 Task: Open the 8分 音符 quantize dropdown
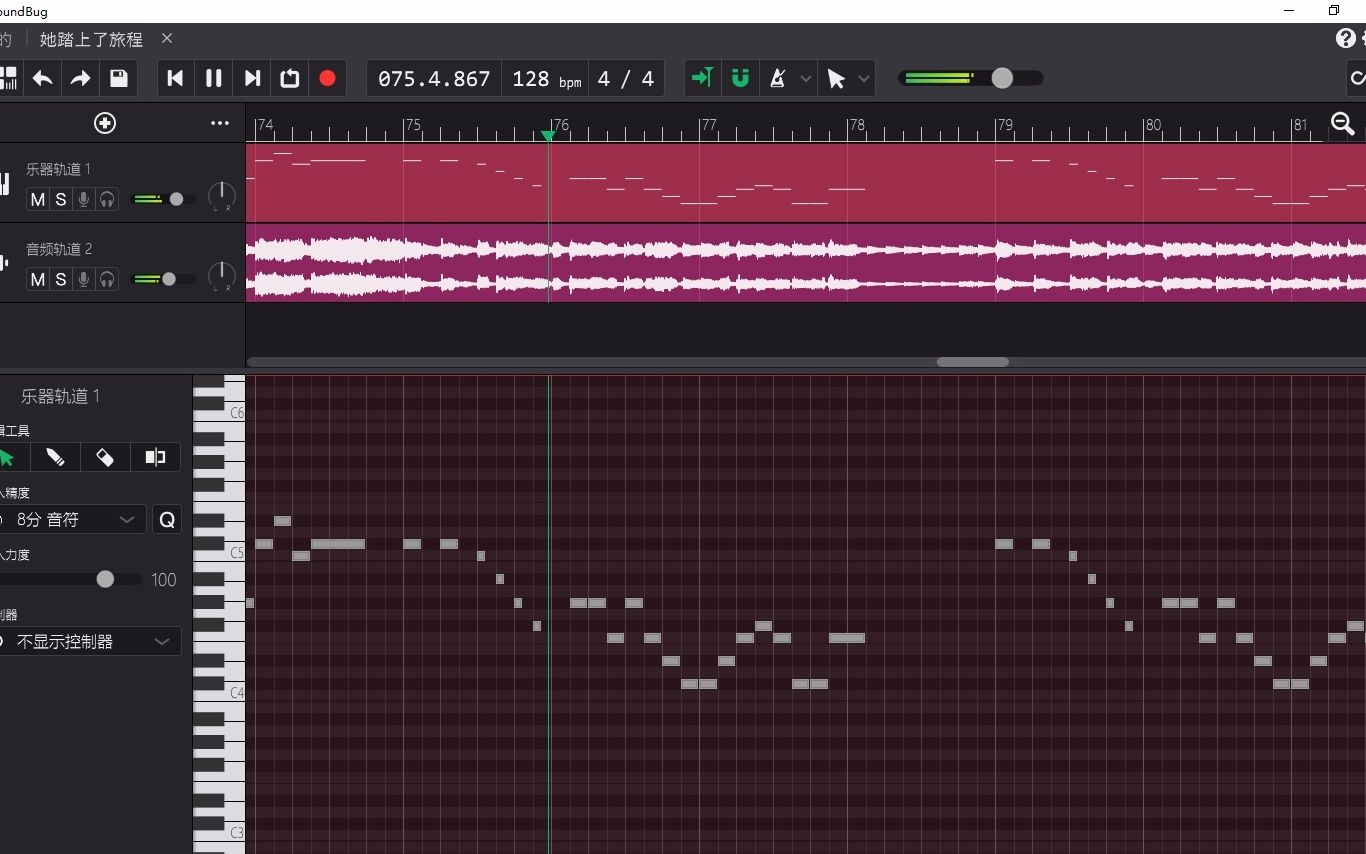[x=72, y=519]
